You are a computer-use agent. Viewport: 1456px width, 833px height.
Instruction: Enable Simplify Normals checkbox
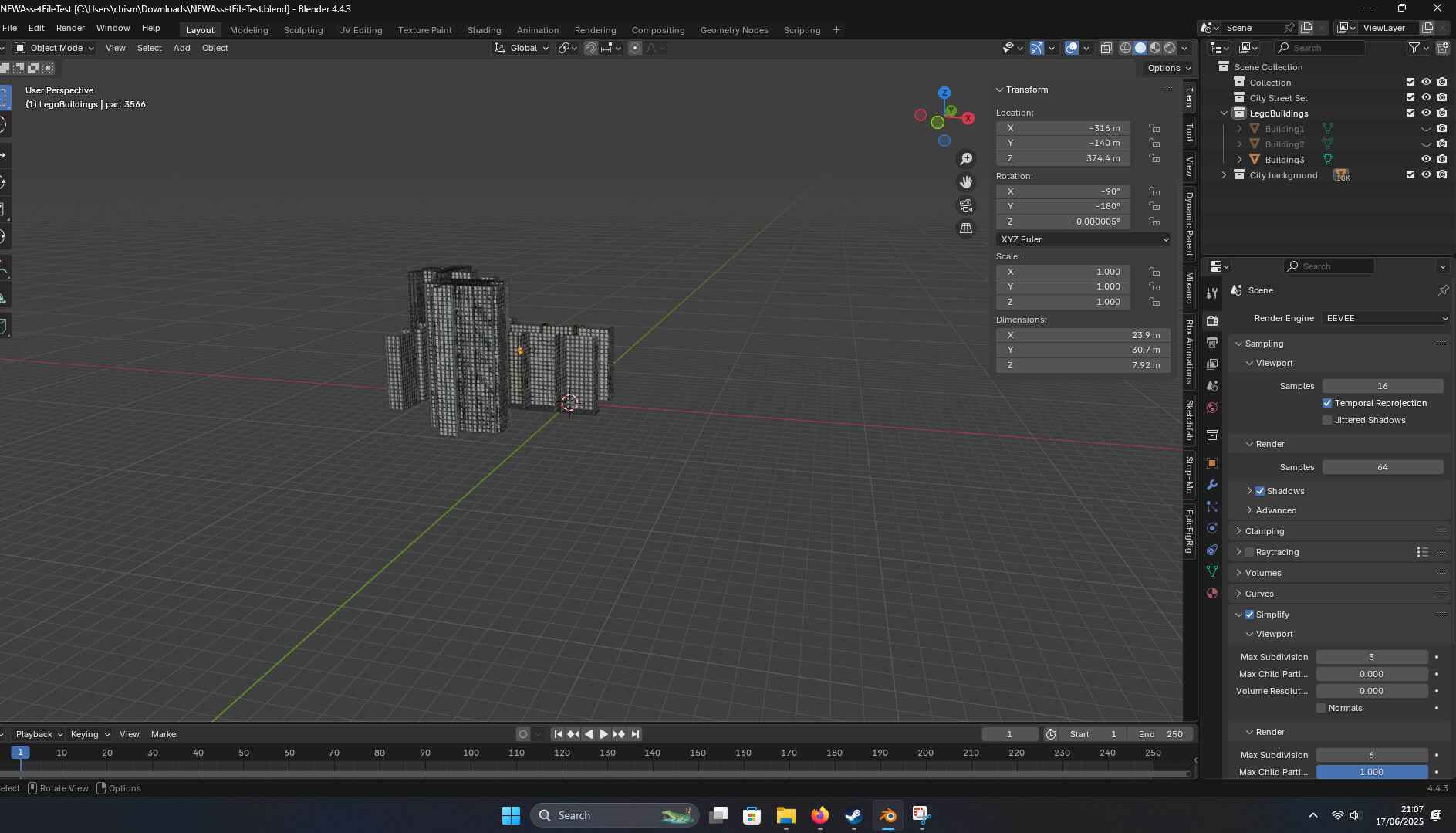(x=1321, y=708)
